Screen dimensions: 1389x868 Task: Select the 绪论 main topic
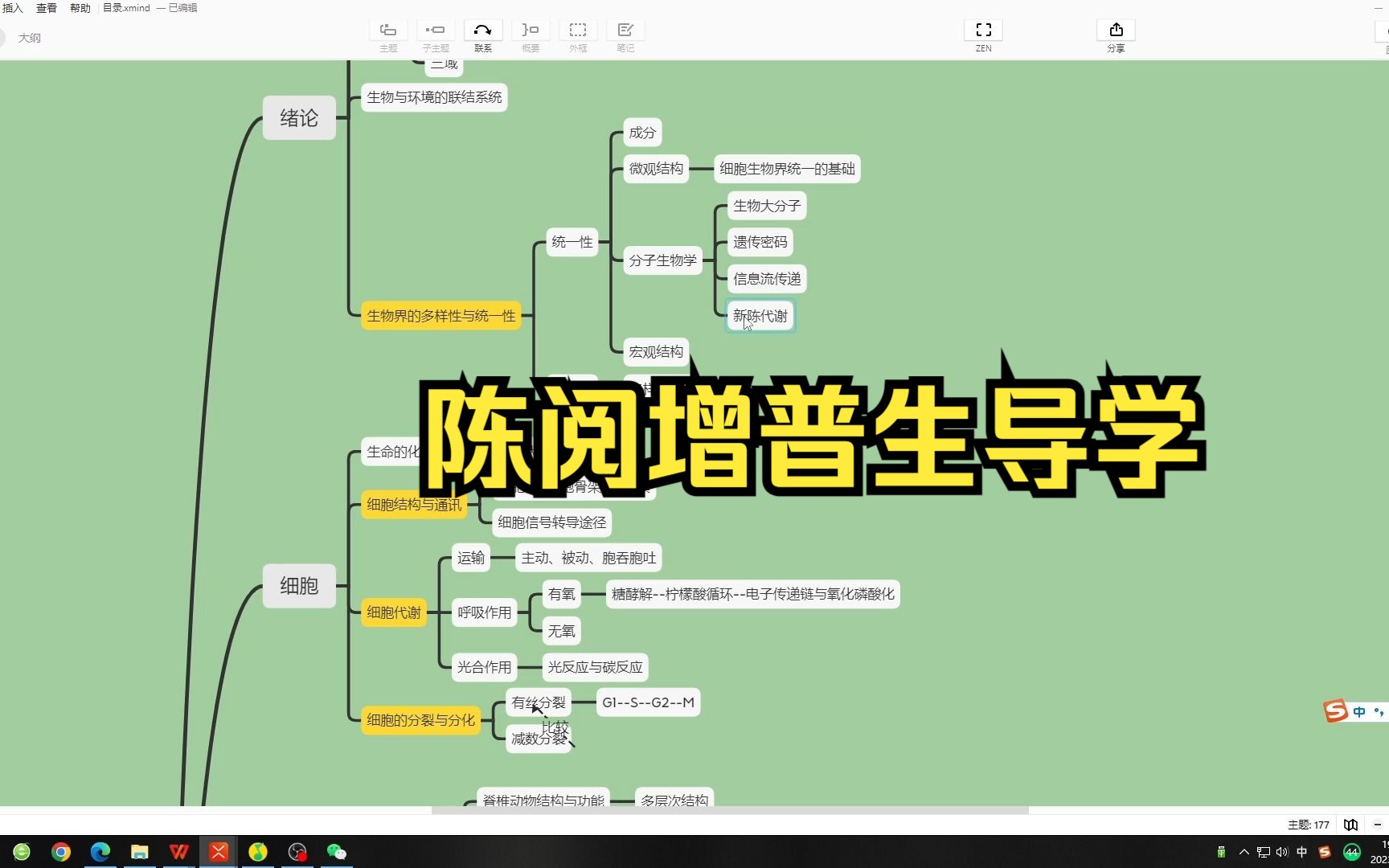(299, 117)
